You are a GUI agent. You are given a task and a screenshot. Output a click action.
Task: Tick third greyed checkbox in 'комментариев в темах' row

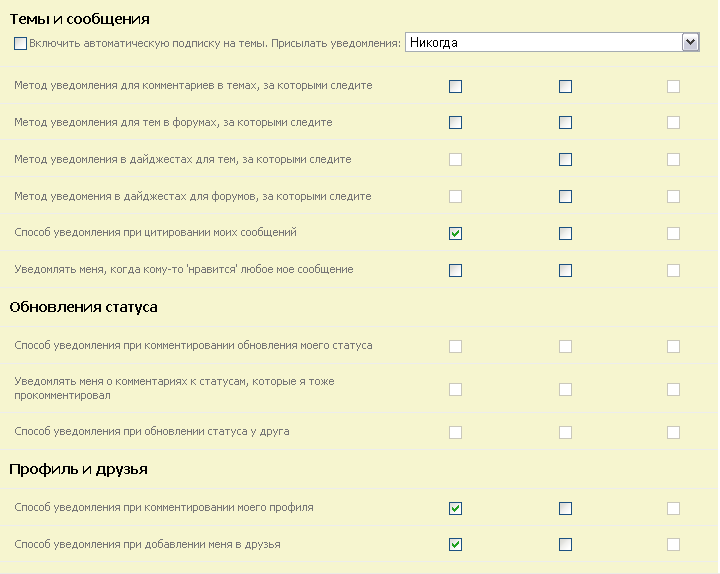click(x=673, y=86)
